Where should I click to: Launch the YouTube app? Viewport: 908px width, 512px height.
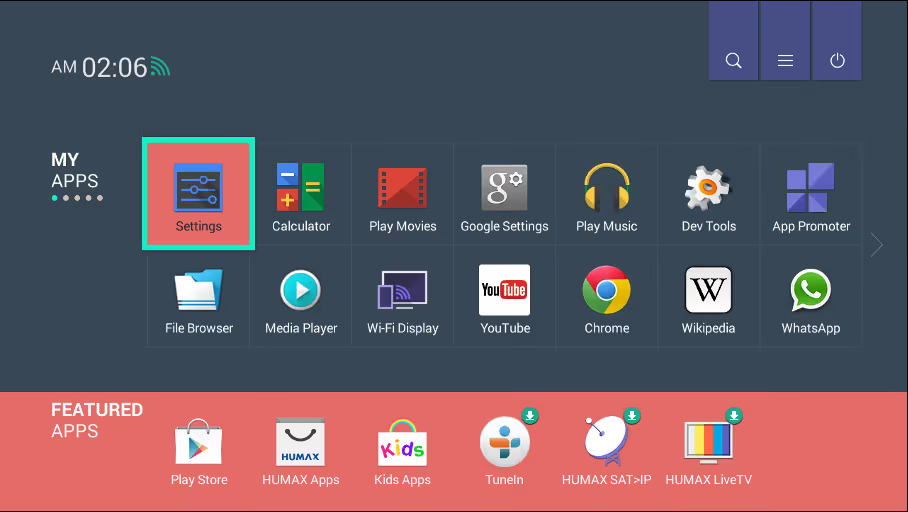pos(504,297)
